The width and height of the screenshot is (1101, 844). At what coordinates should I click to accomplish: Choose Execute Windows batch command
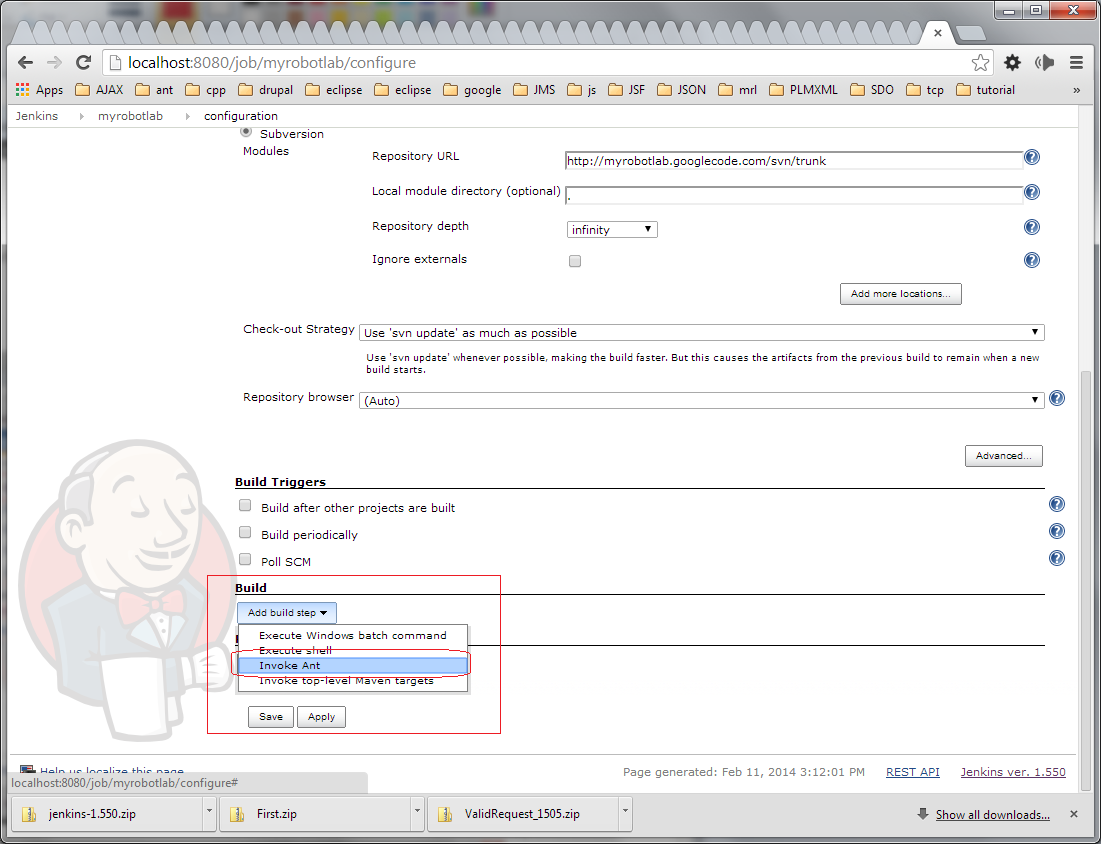[352, 635]
